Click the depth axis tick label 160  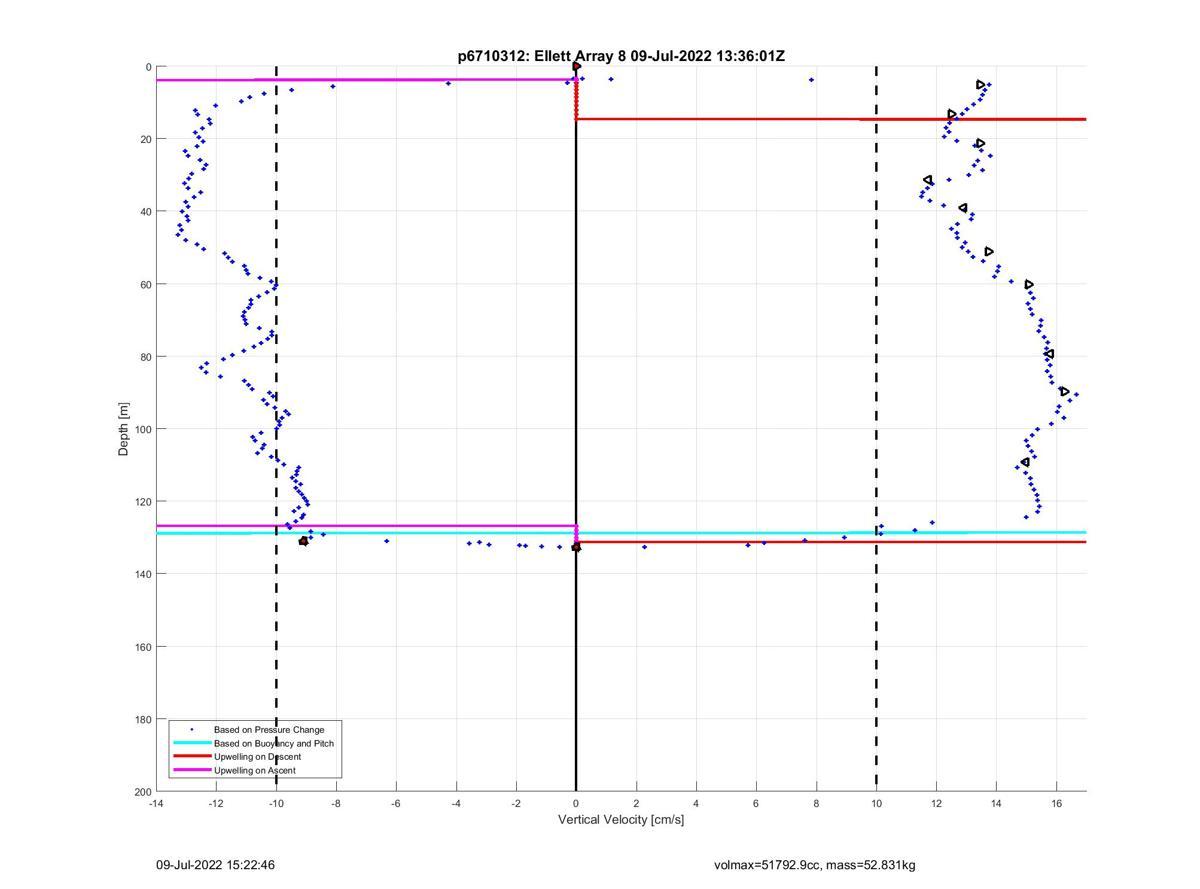(x=142, y=647)
